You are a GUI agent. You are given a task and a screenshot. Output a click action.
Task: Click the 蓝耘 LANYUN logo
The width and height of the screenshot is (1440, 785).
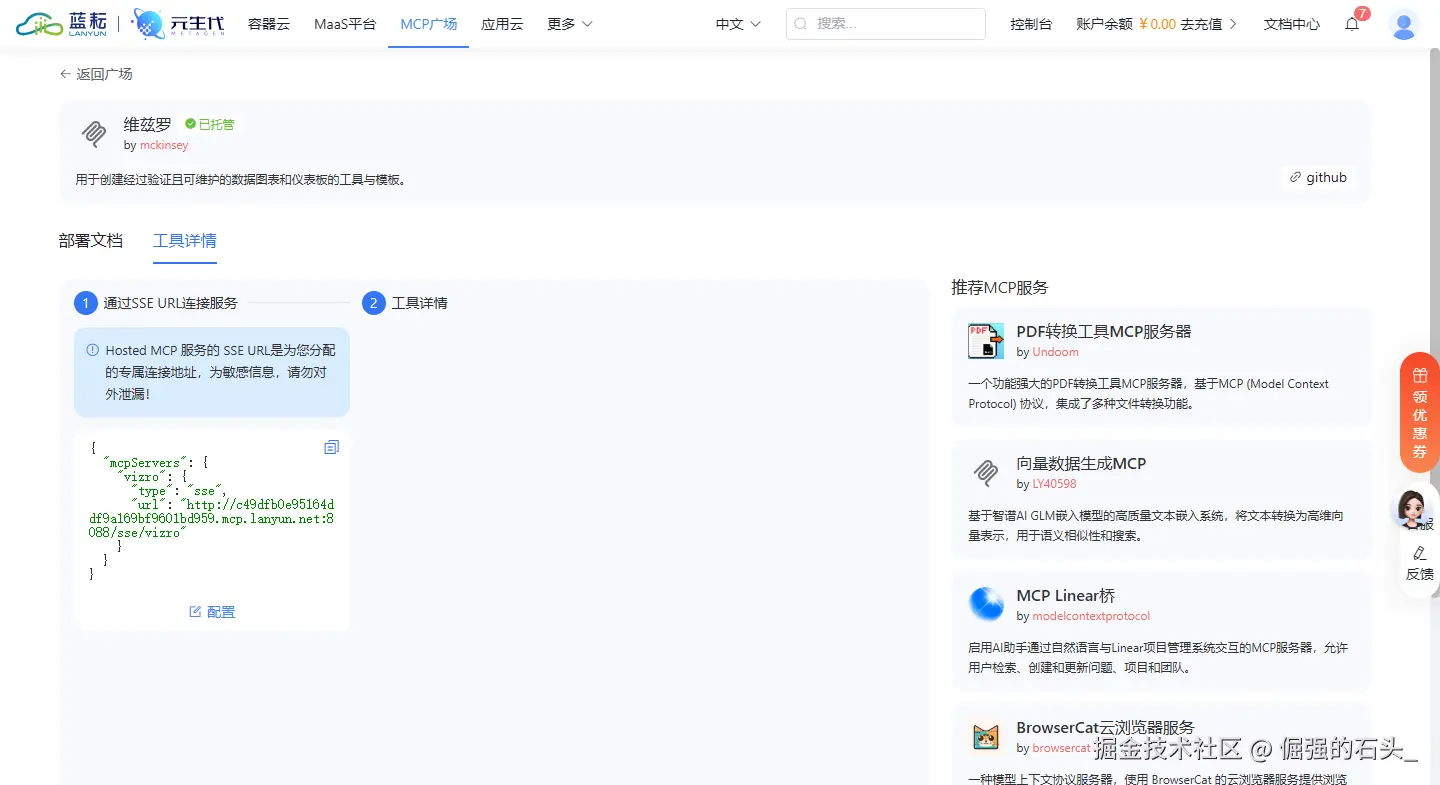tap(60, 22)
